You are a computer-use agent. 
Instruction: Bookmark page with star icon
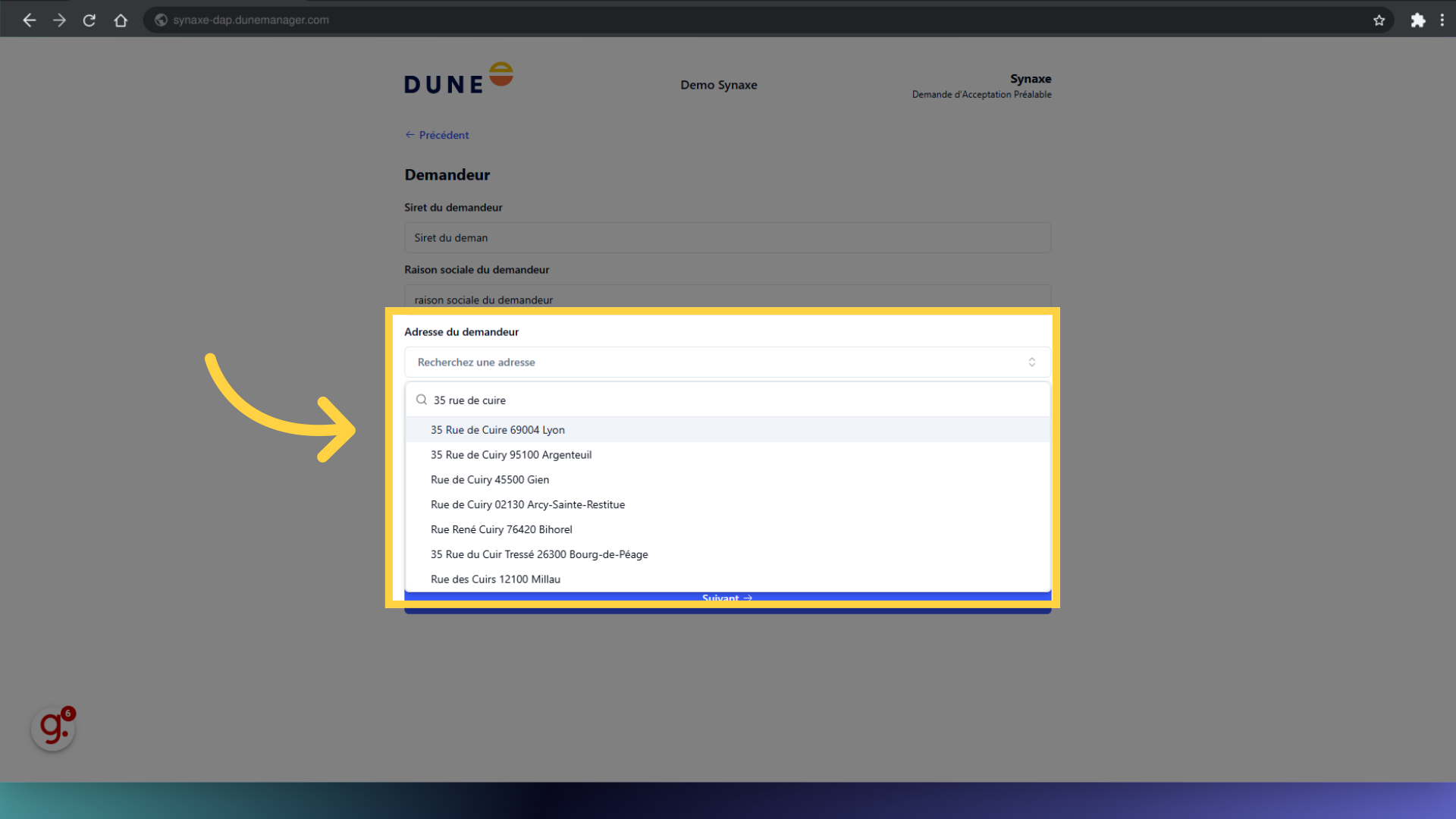(x=1379, y=20)
